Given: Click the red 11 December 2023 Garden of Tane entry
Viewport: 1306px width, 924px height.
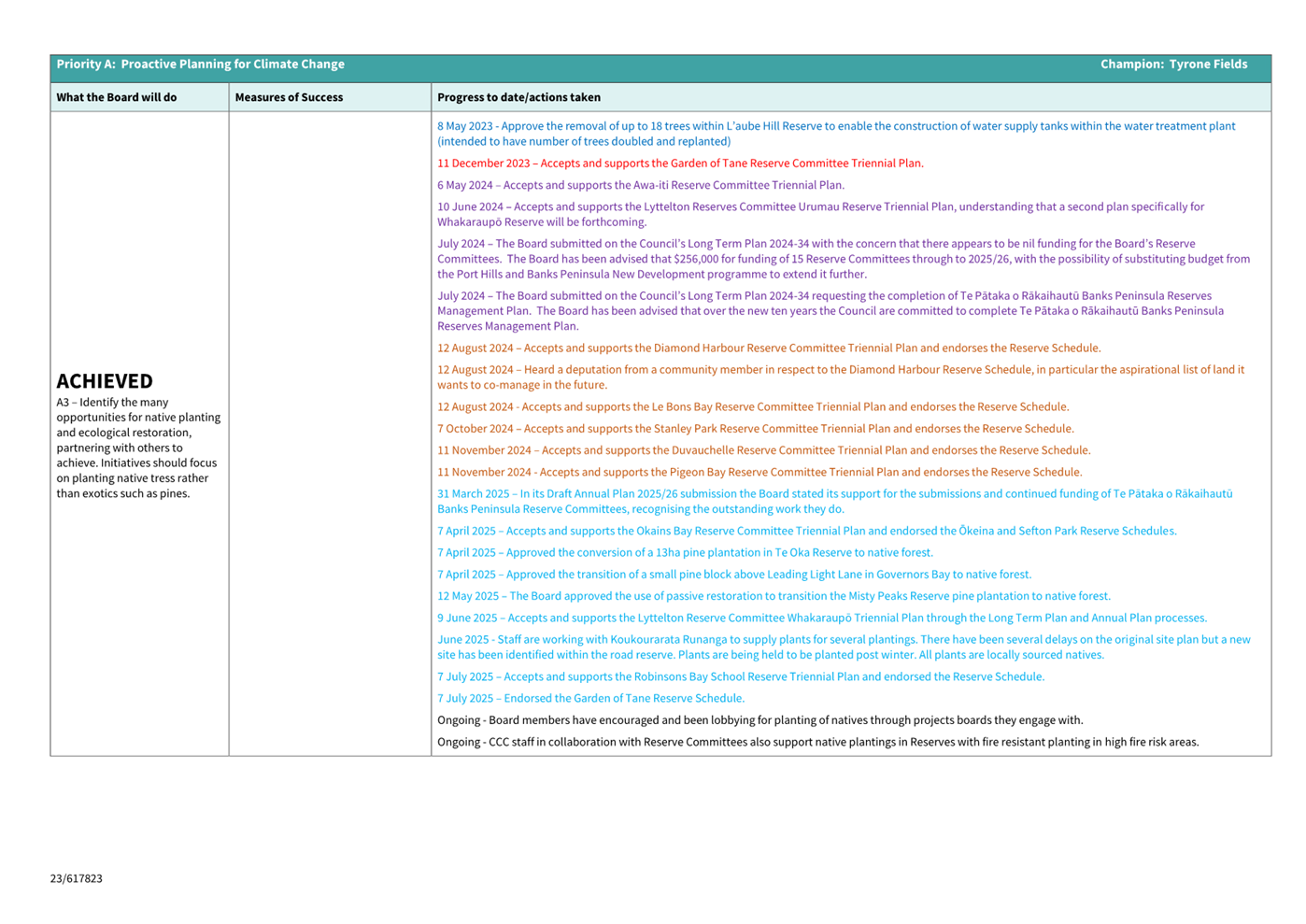Looking at the screenshot, I should [680, 163].
